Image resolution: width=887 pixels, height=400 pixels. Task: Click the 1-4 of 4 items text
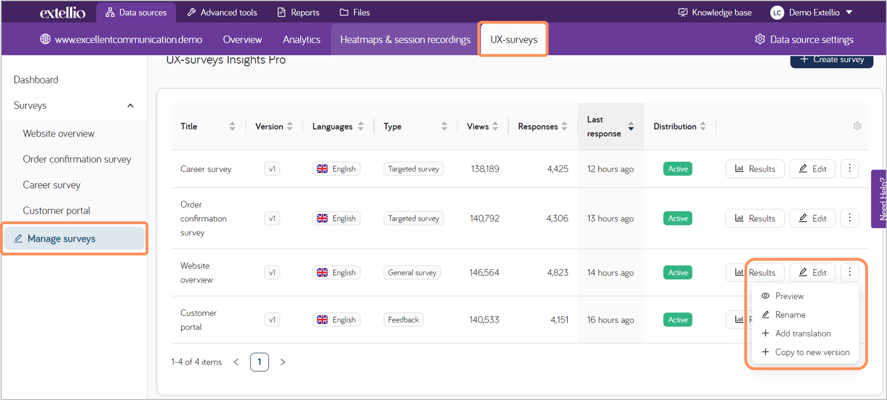(x=196, y=362)
